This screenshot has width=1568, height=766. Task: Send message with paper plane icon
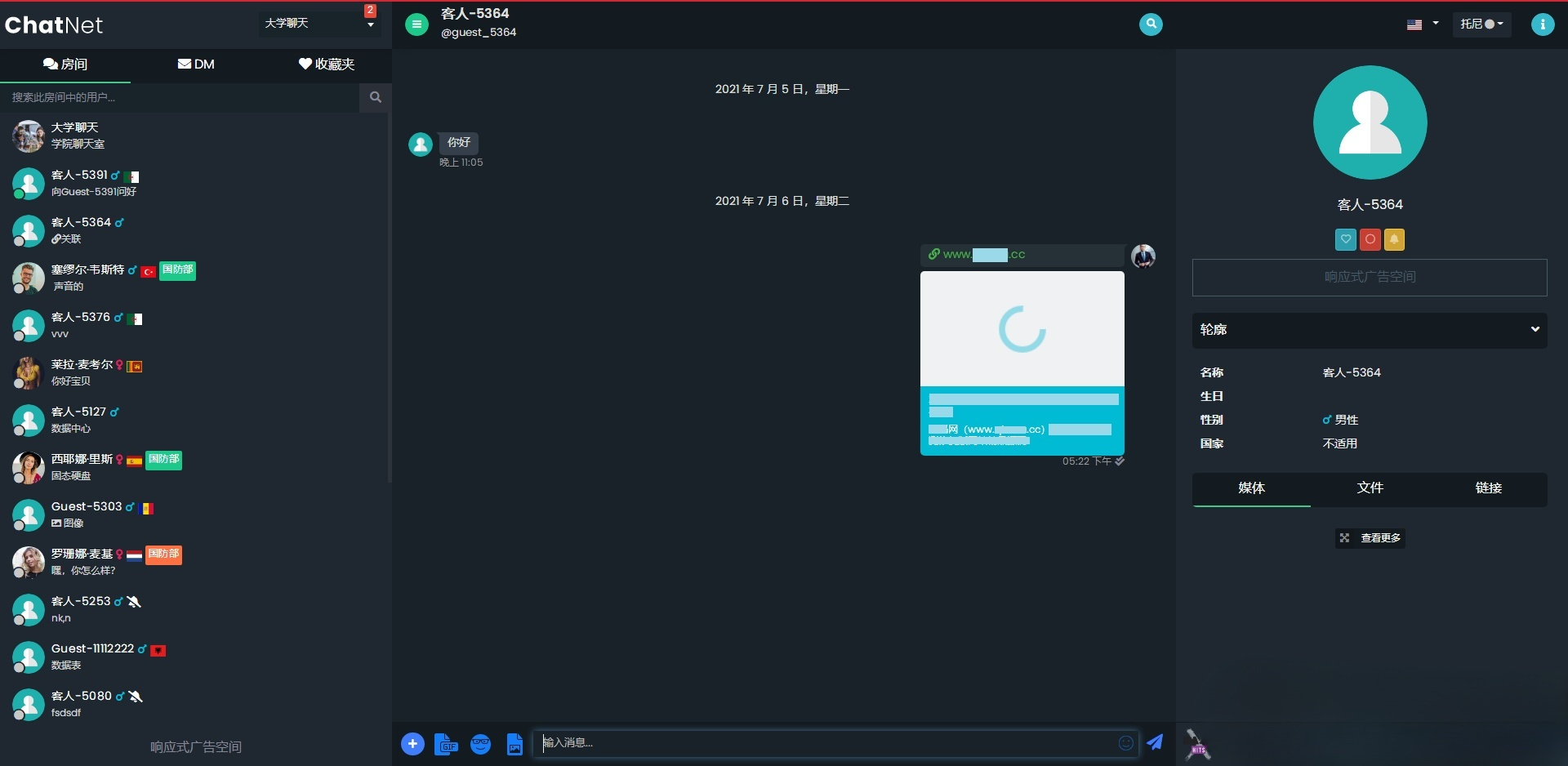[x=1155, y=742]
